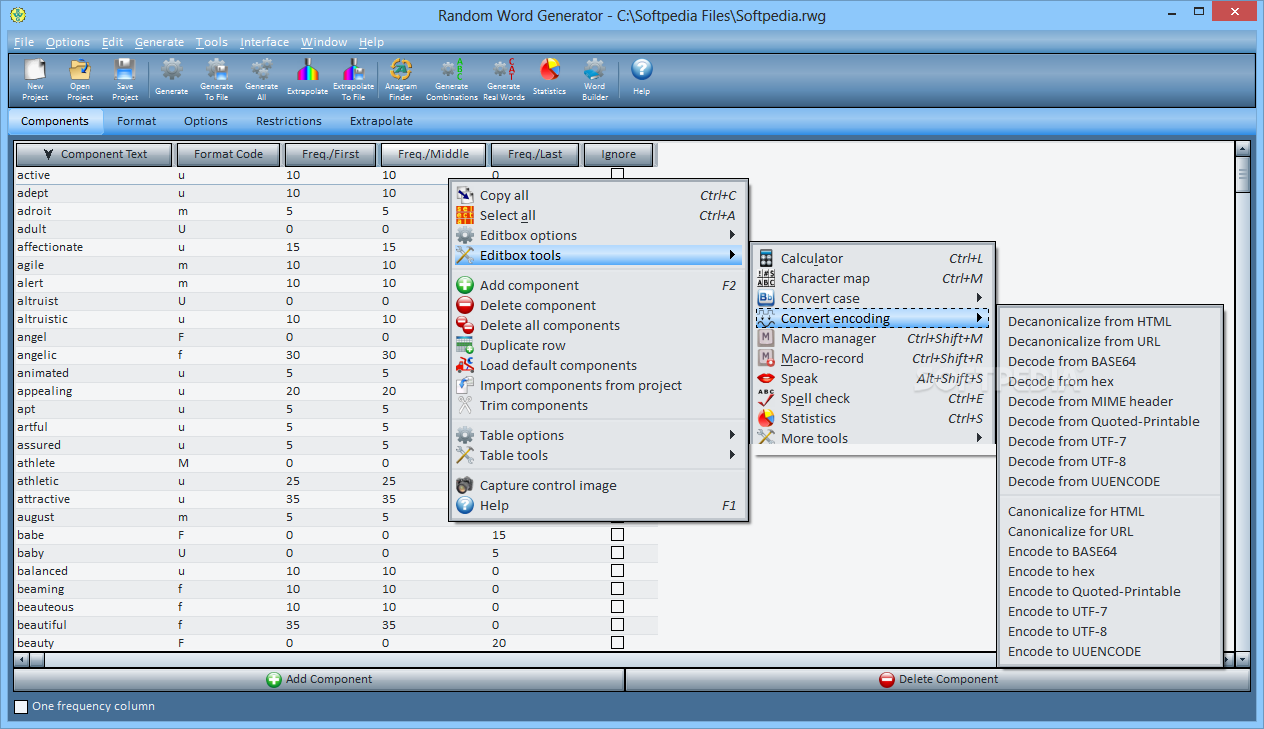Click the Generate Real Words icon
The width and height of the screenshot is (1264, 729).
504,79
